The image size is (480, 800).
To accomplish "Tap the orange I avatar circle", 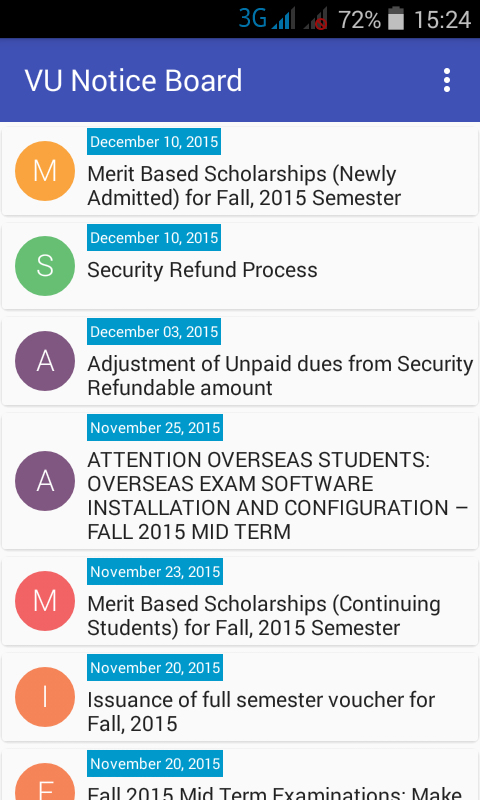I will pyautogui.click(x=45, y=697).
